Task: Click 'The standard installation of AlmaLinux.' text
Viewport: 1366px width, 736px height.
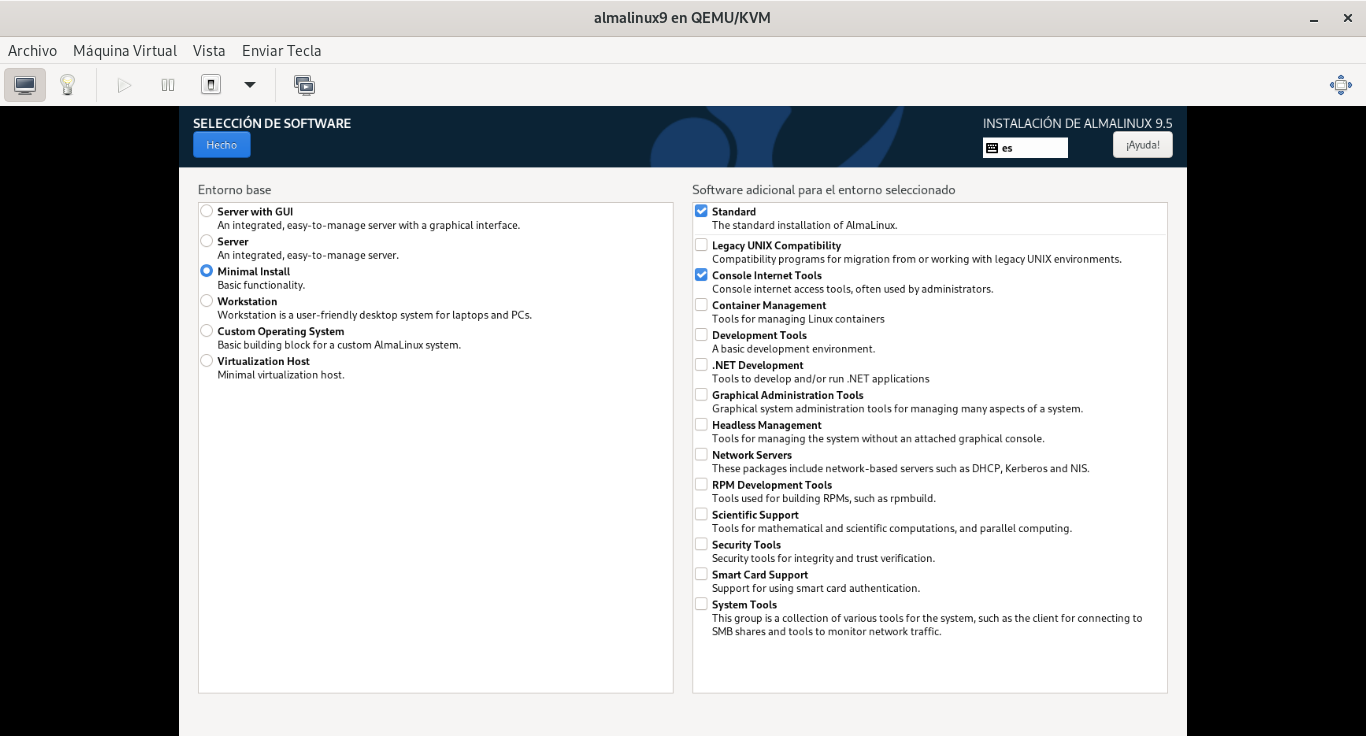Action: [805, 225]
